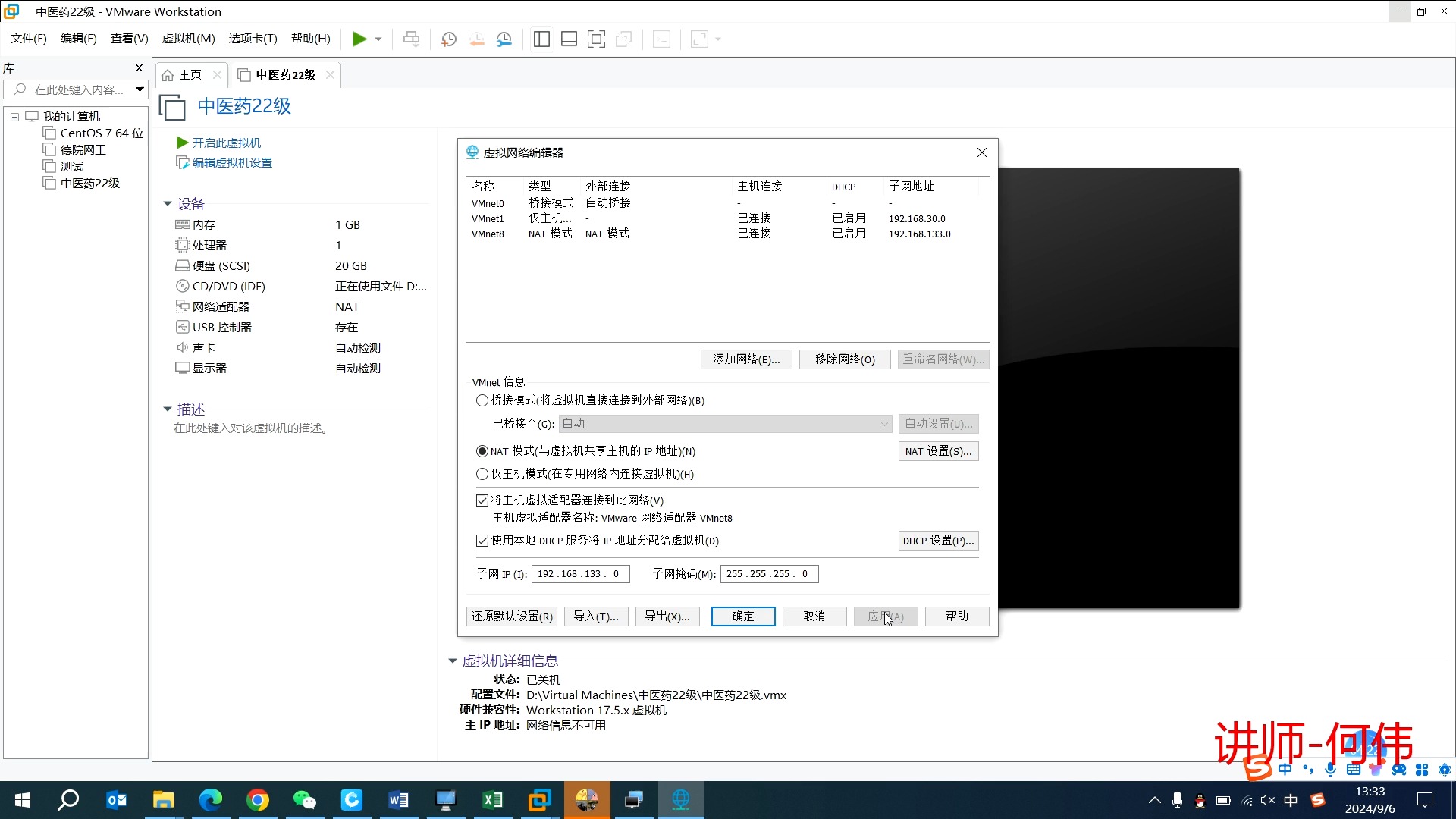1456x819 pixels.
Task: Collapse the 描述 section
Action: pyautogui.click(x=168, y=409)
